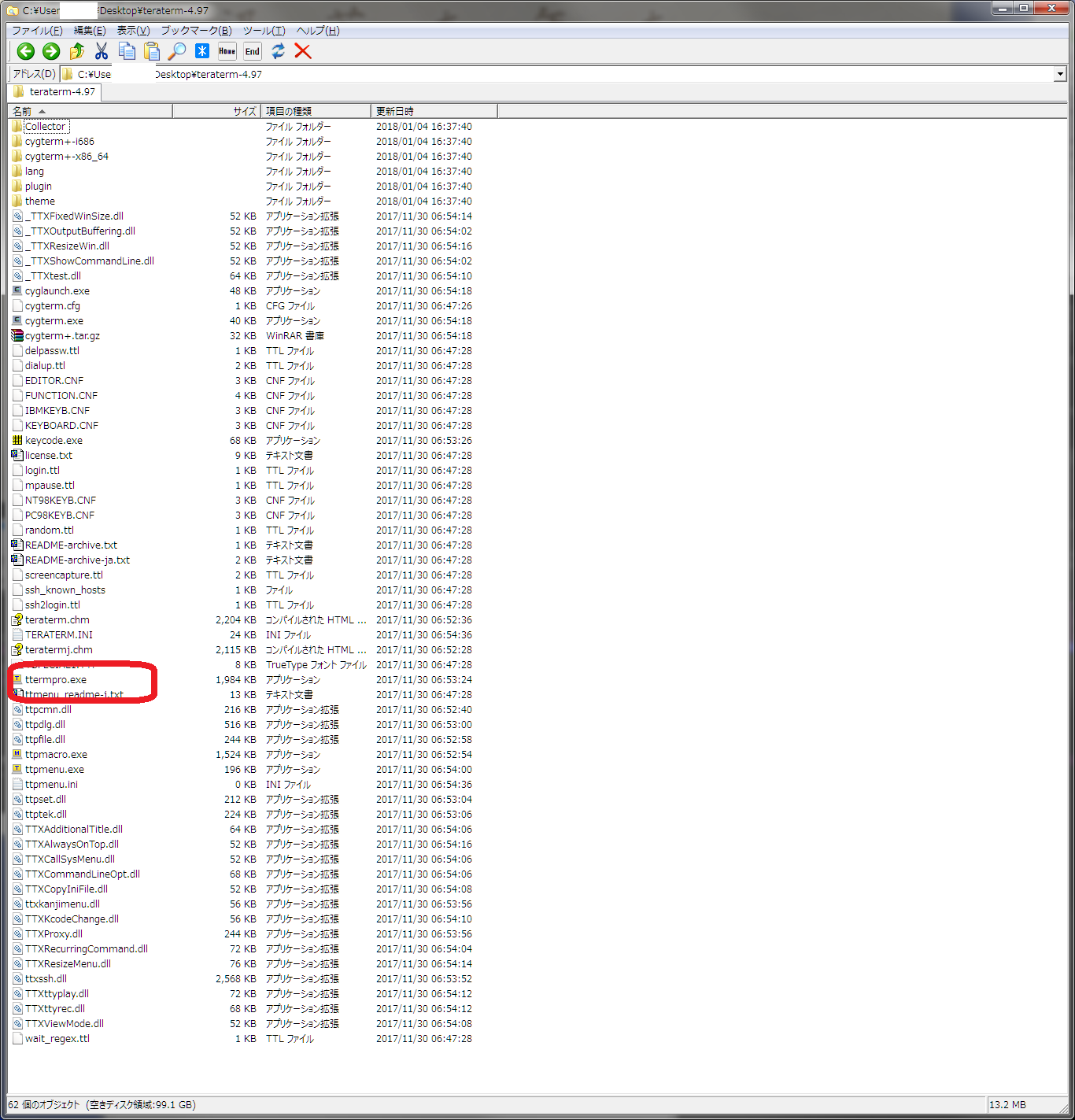Click the 62 個のオブジェクト status bar text

(x=44, y=1104)
